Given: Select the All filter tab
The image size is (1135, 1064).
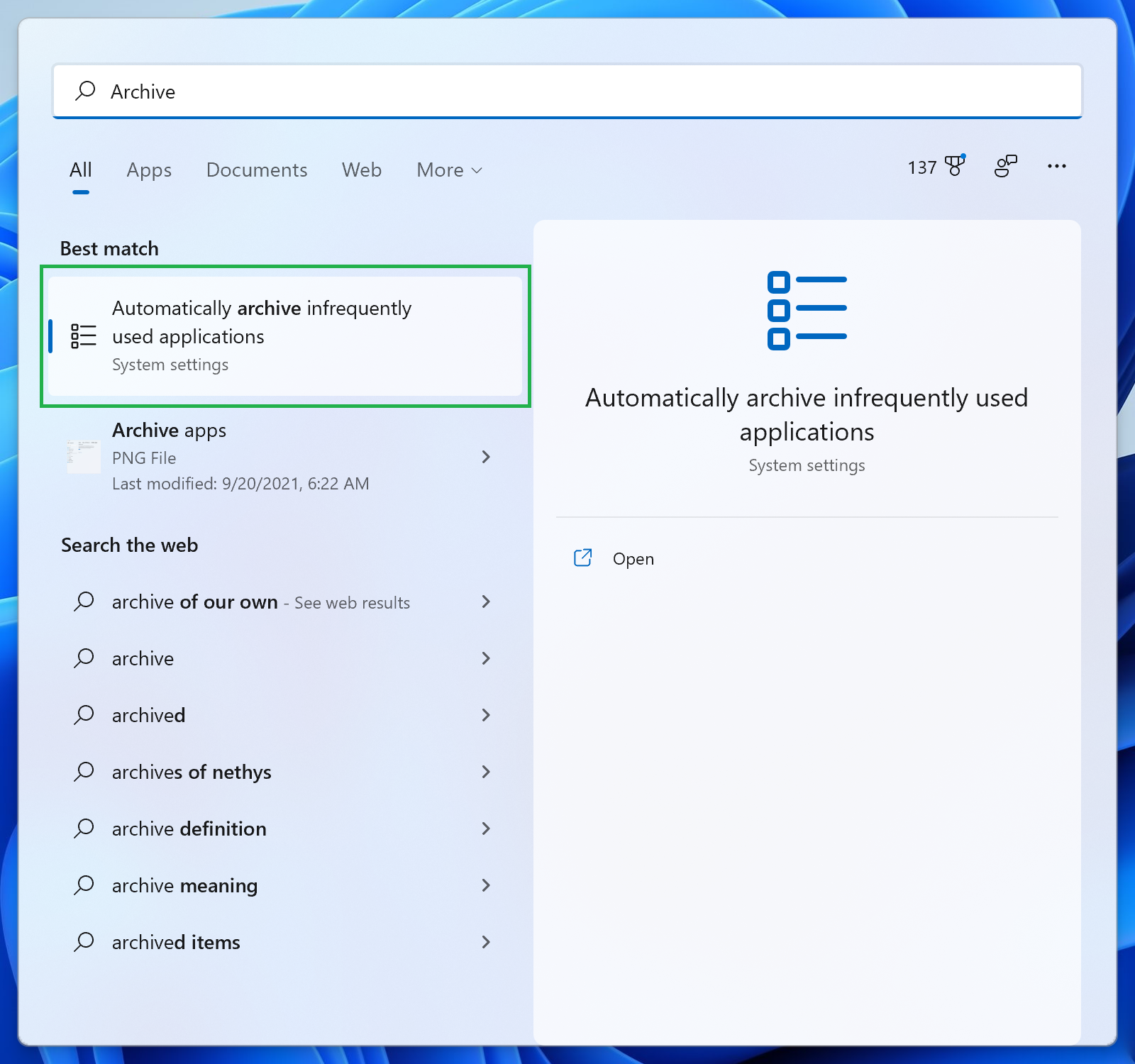Looking at the screenshot, I should 81,170.
